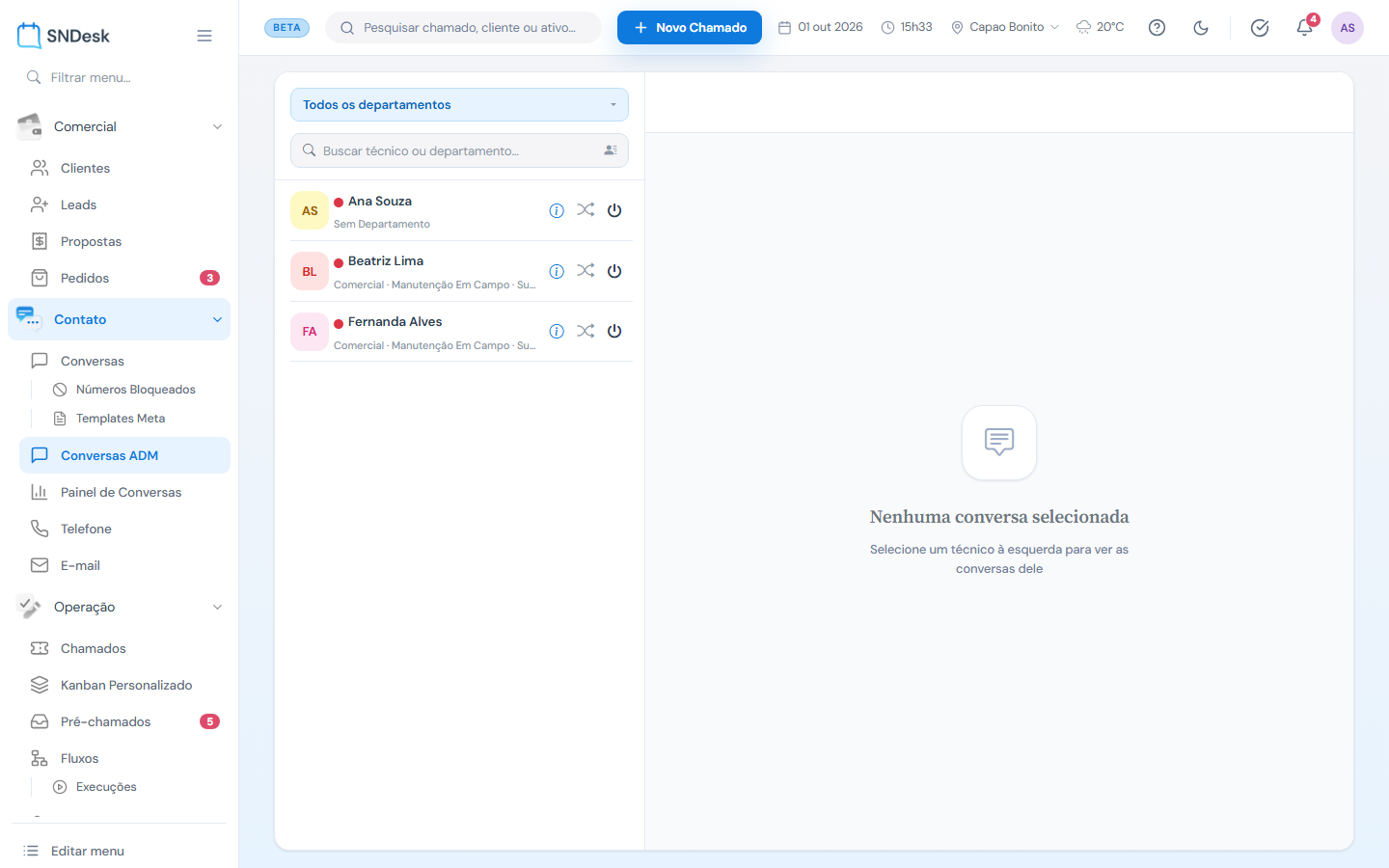This screenshot has width=1389, height=868.
Task: Click the technician filter icon in search box
Action: (x=611, y=150)
